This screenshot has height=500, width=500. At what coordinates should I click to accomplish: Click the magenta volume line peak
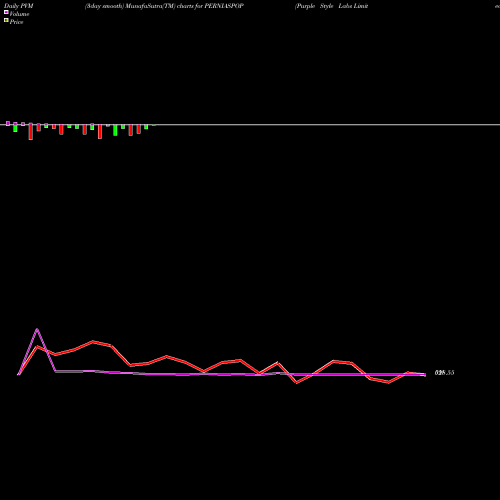[37, 329]
